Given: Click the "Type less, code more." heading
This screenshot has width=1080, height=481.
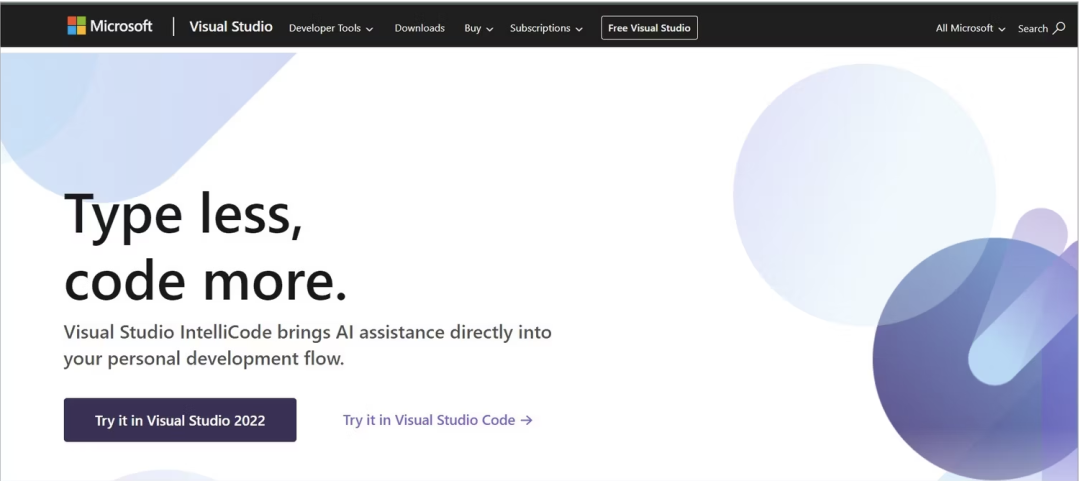Looking at the screenshot, I should pos(206,247).
